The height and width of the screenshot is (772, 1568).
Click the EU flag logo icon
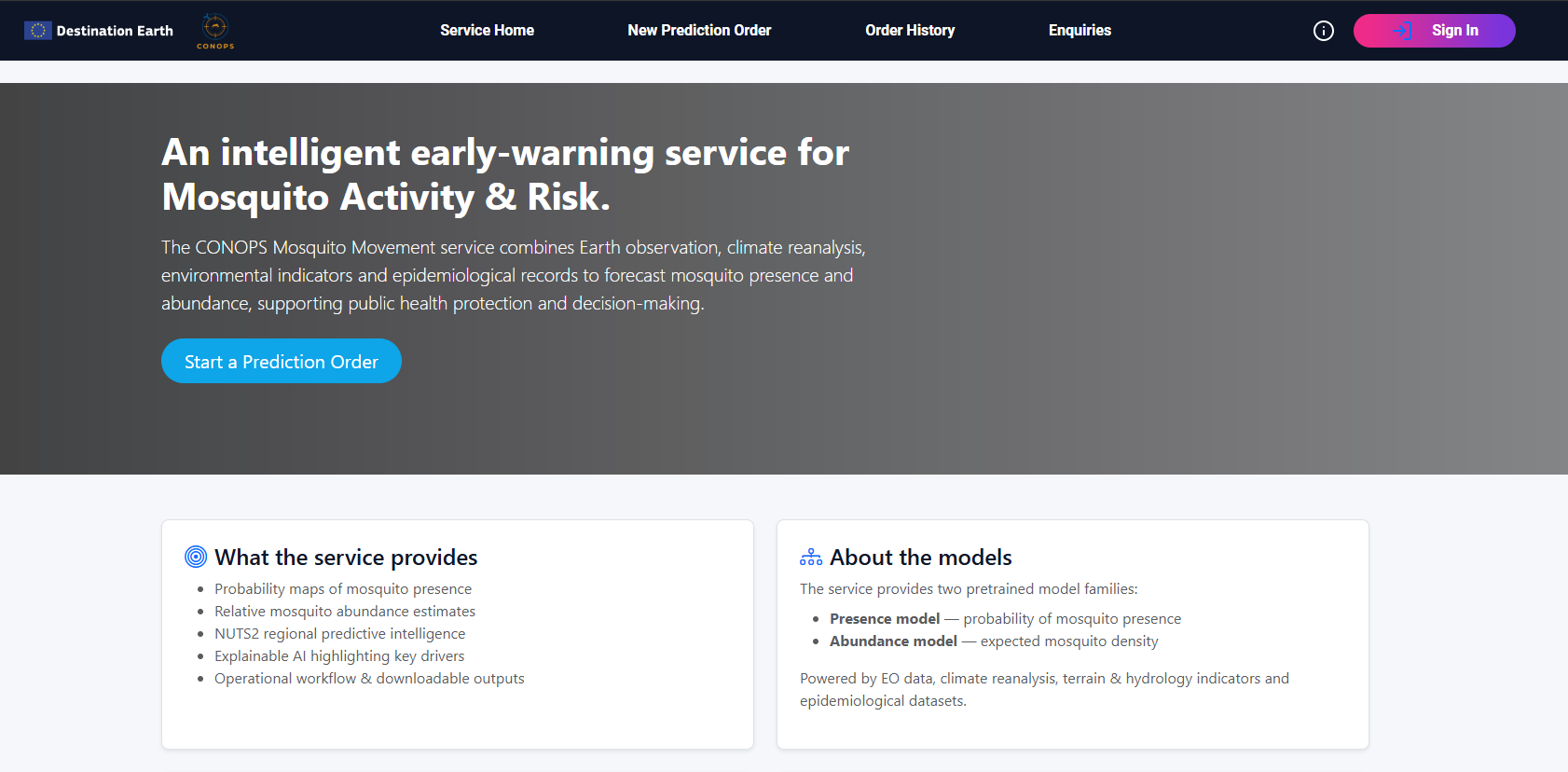coord(37,31)
